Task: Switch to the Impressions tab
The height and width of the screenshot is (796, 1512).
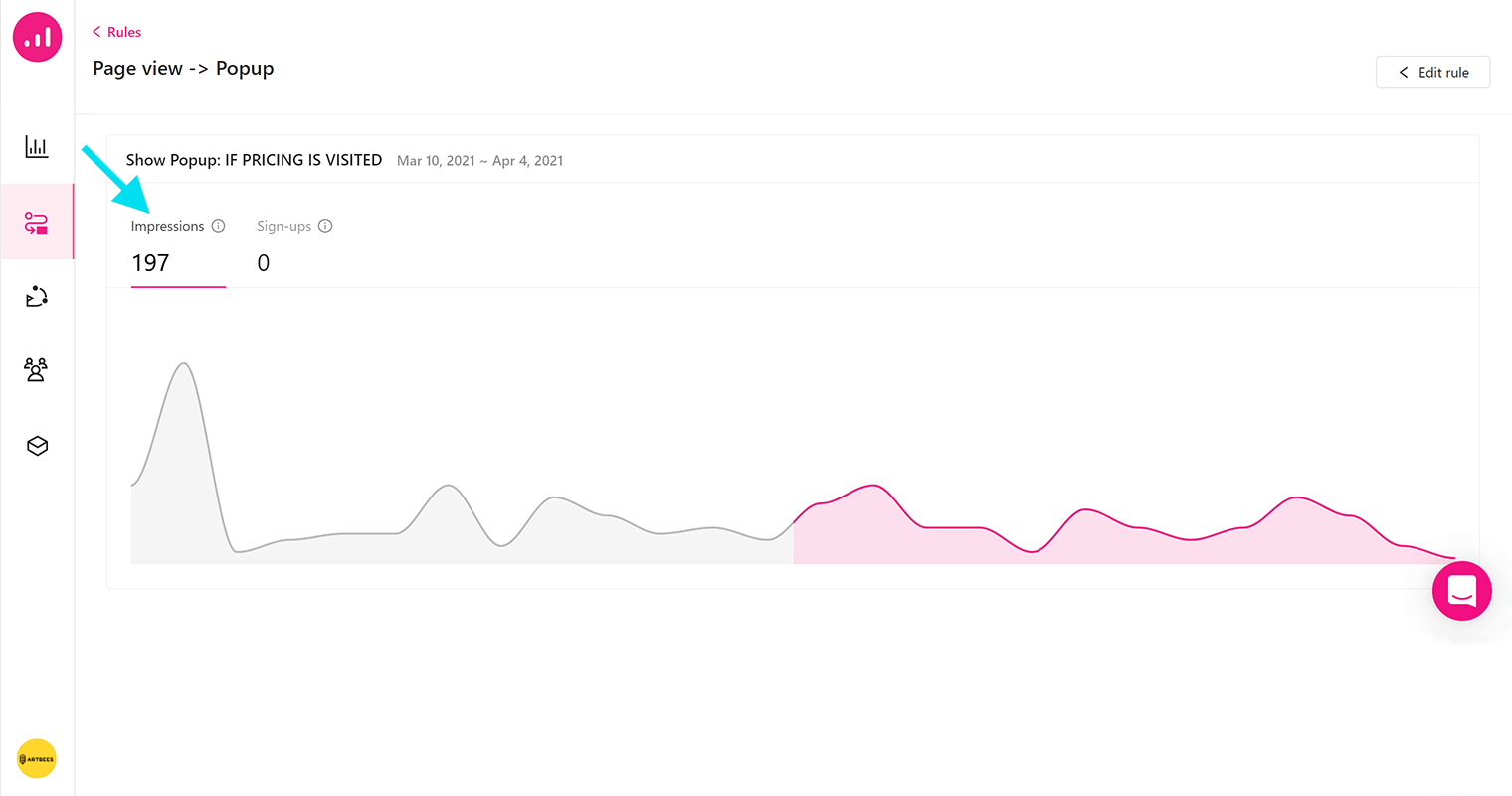Action: click(167, 227)
